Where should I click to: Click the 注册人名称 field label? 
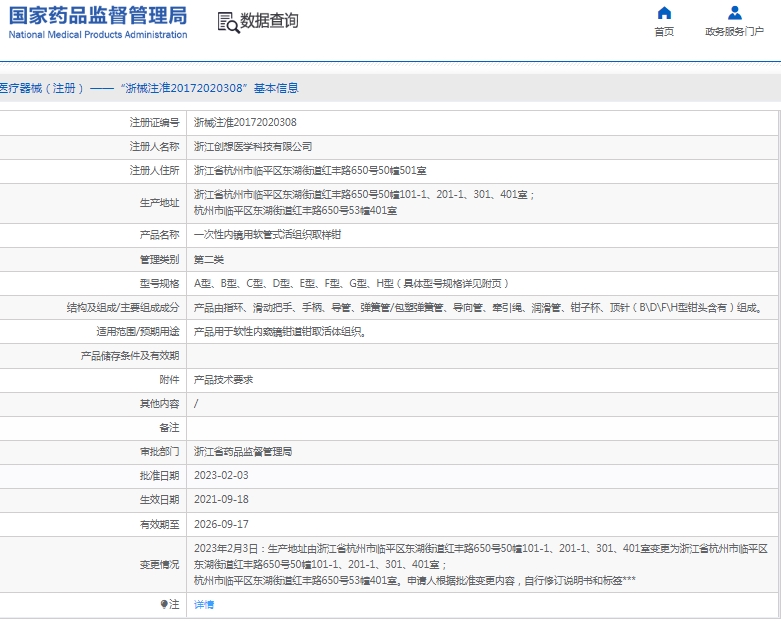(154, 146)
